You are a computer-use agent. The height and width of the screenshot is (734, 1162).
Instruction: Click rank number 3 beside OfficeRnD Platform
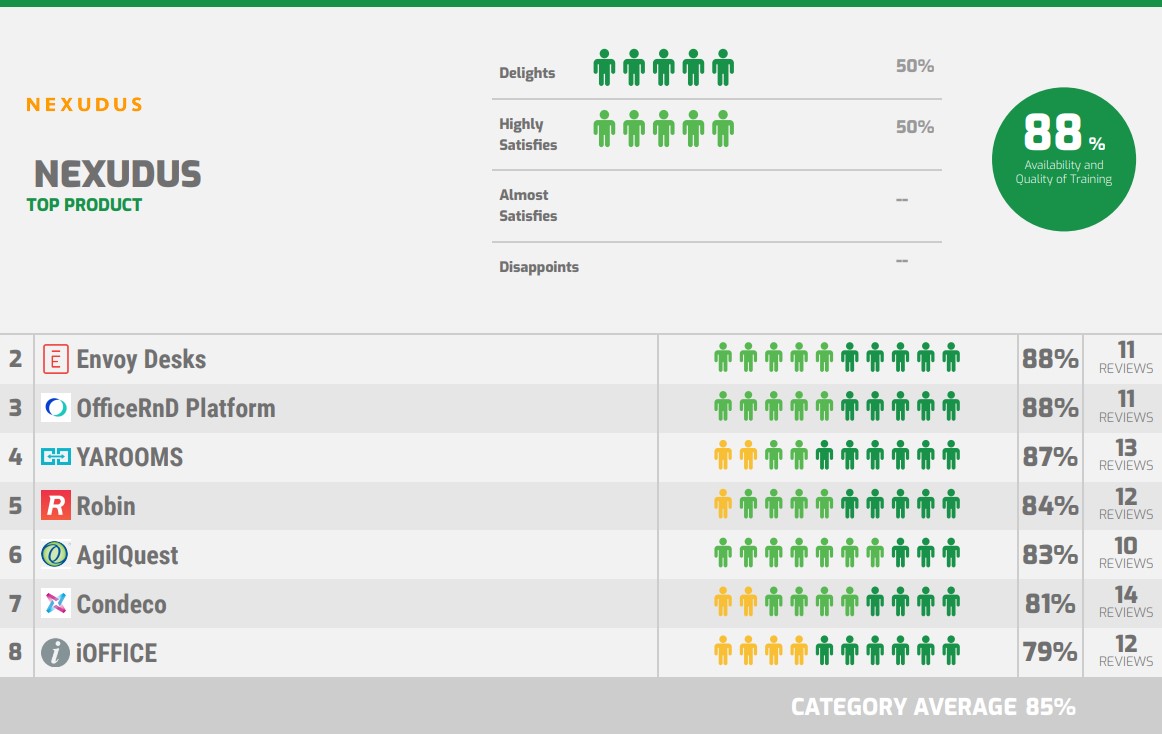[16, 409]
